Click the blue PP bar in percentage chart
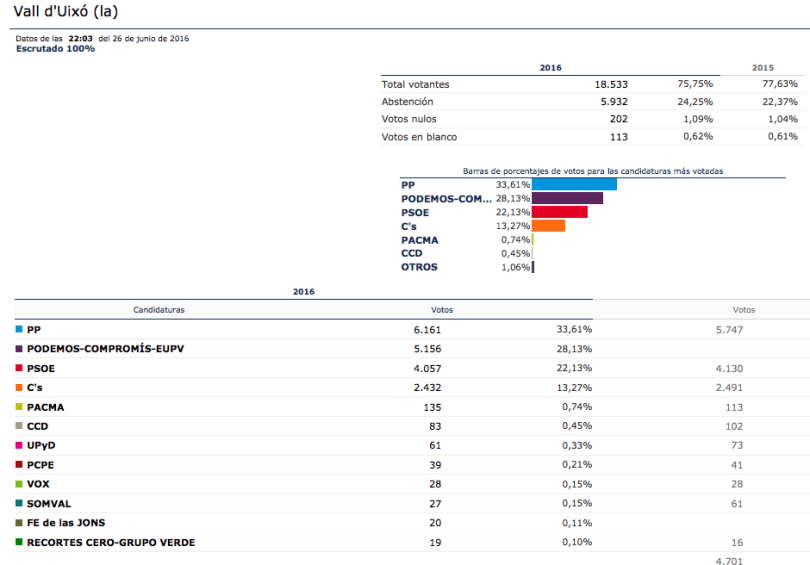The height and width of the screenshot is (565, 810). tap(574, 184)
